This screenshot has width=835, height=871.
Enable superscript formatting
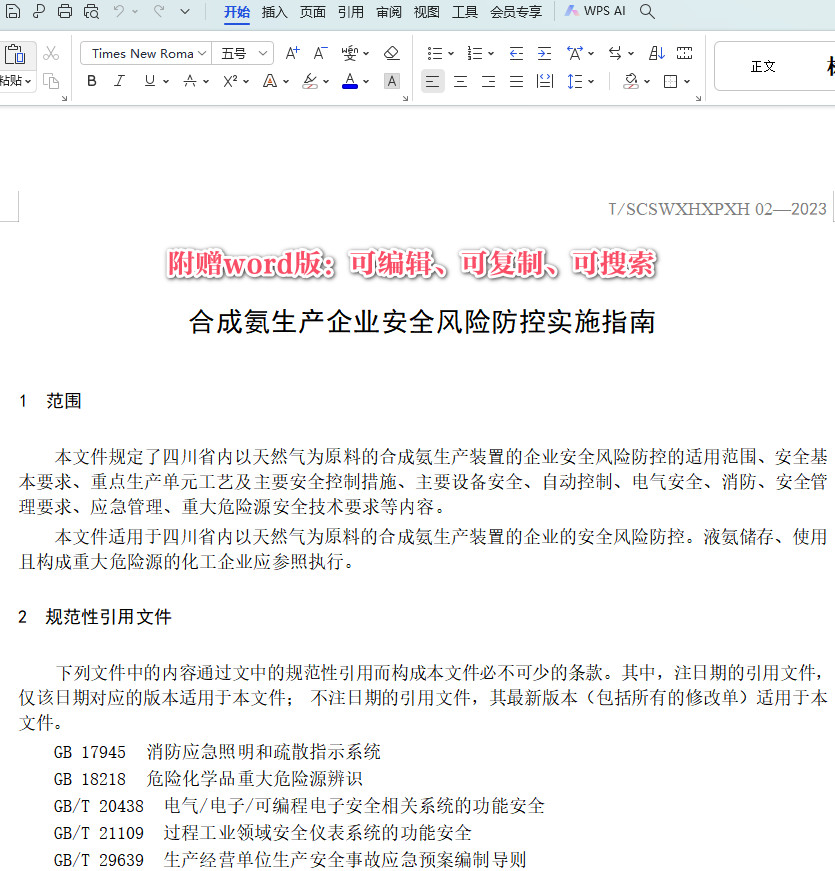(x=229, y=80)
